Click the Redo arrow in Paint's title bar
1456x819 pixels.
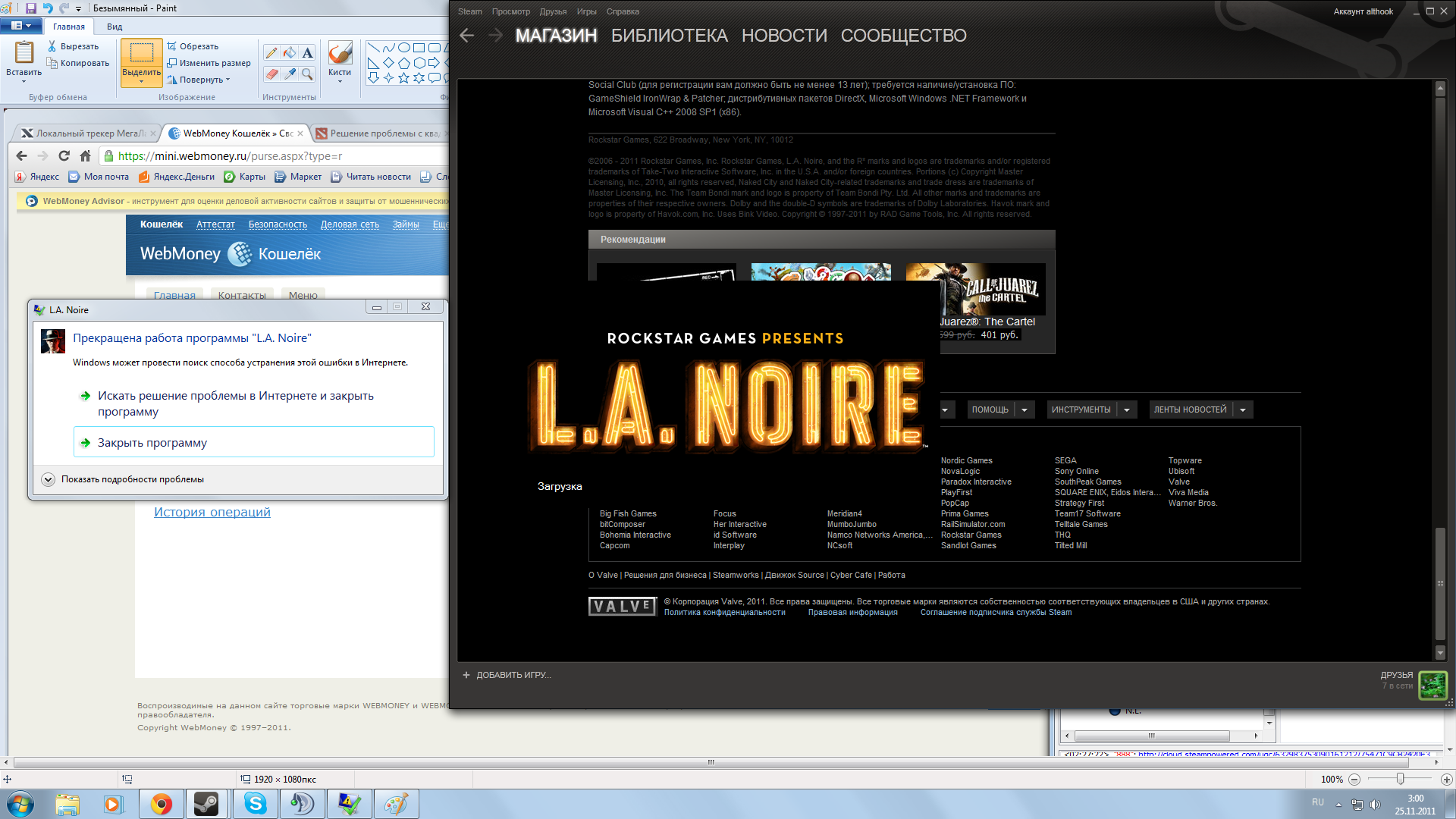[x=64, y=8]
